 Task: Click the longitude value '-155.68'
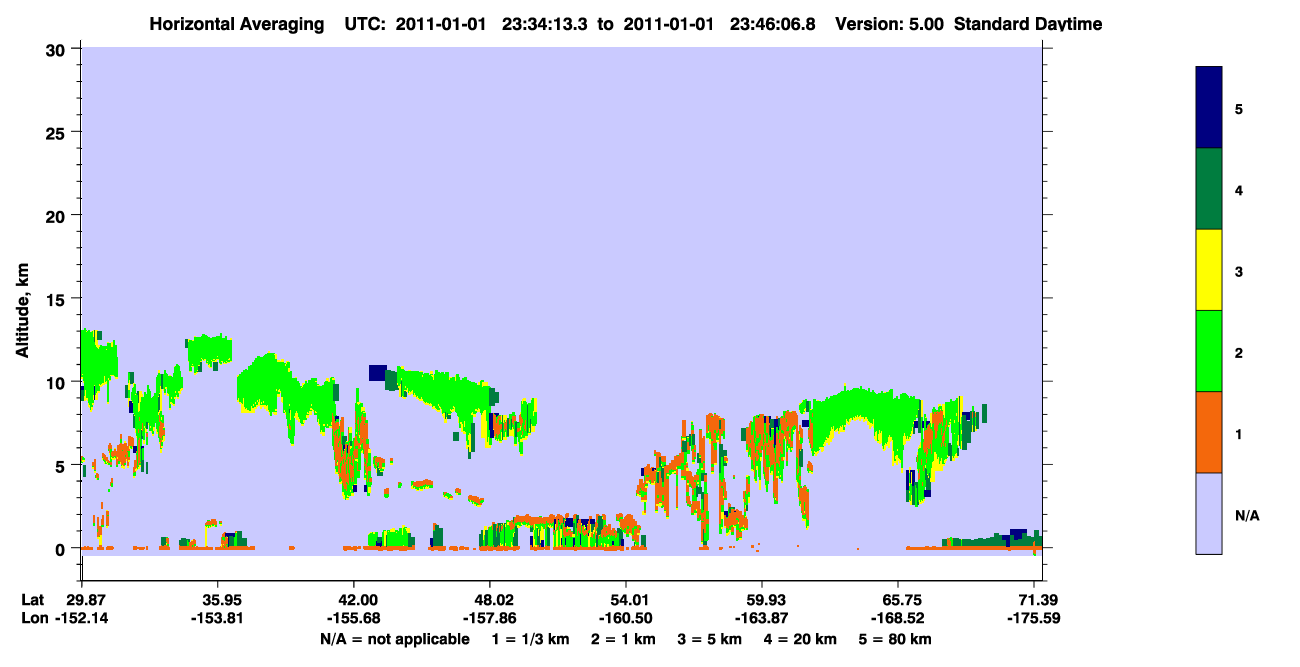[x=354, y=618]
